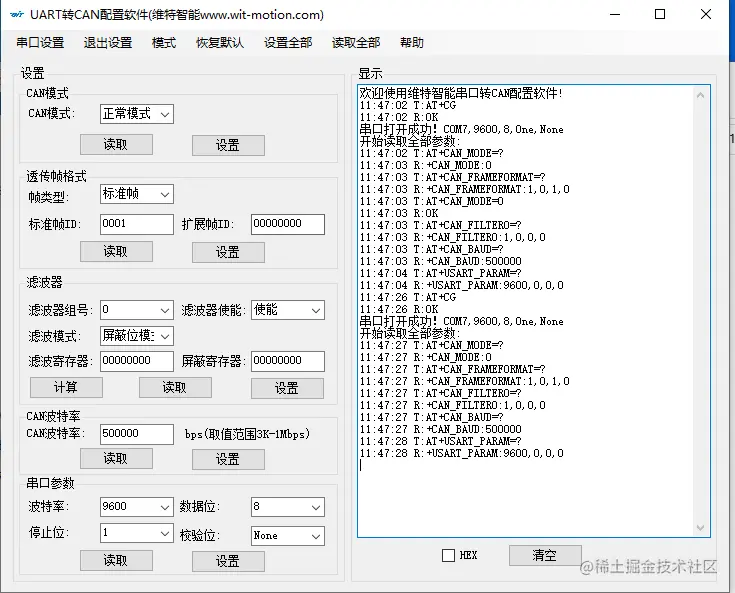This screenshot has width=735, height=593.
Task: Expand the 滤波器使能 dropdown showing 使能
Action: pyautogui.click(x=288, y=310)
